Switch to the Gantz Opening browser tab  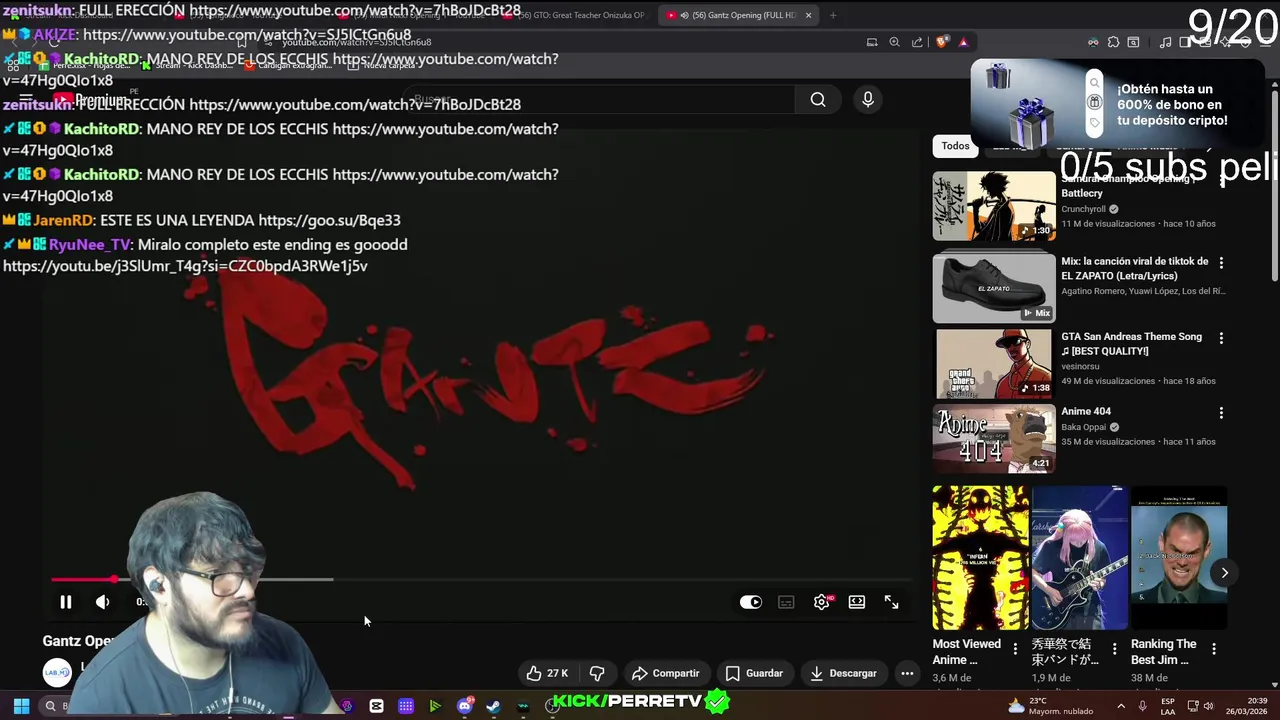(x=738, y=15)
